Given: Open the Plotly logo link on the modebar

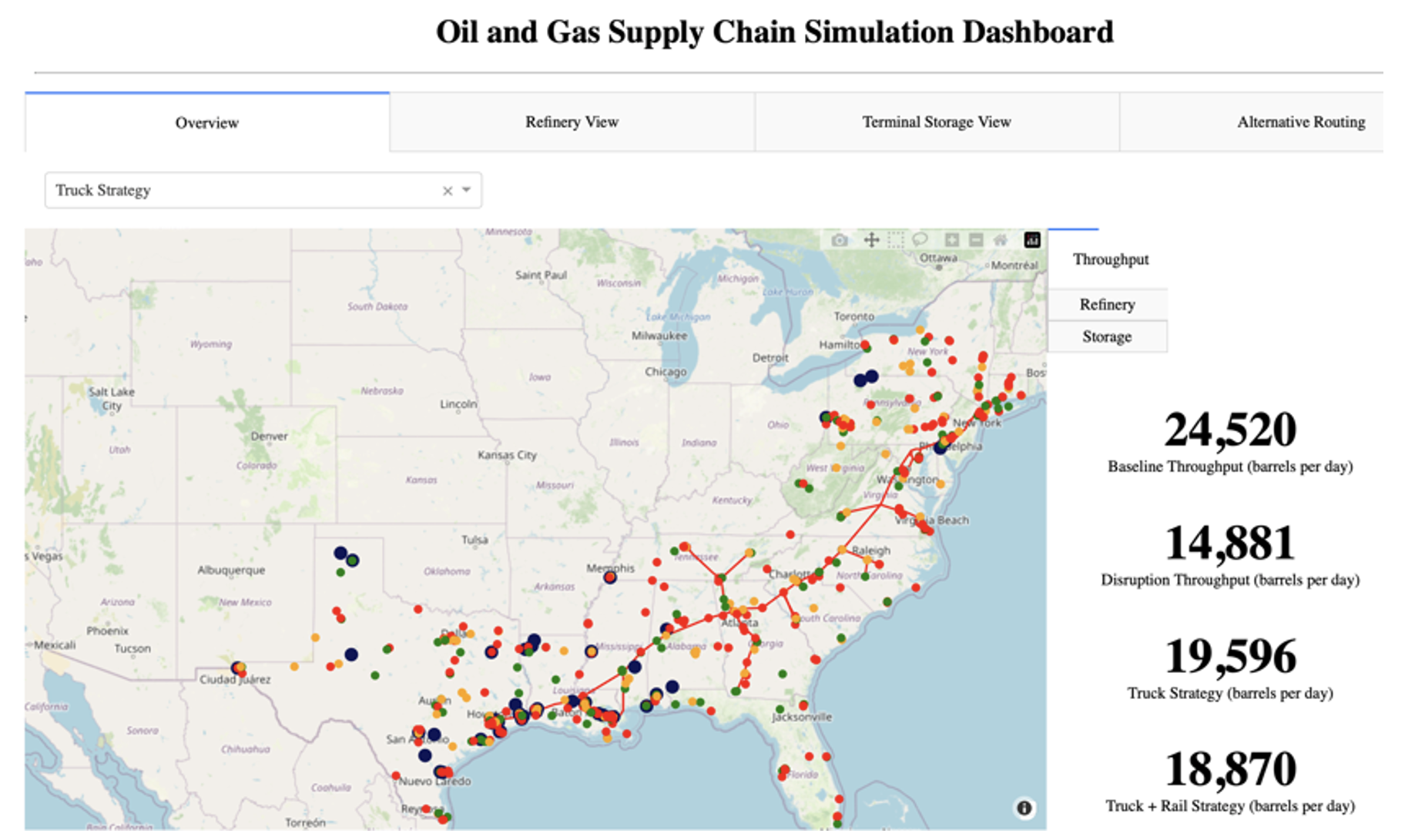Looking at the screenshot, I should pyautogui.click(x=1032, y=239).
